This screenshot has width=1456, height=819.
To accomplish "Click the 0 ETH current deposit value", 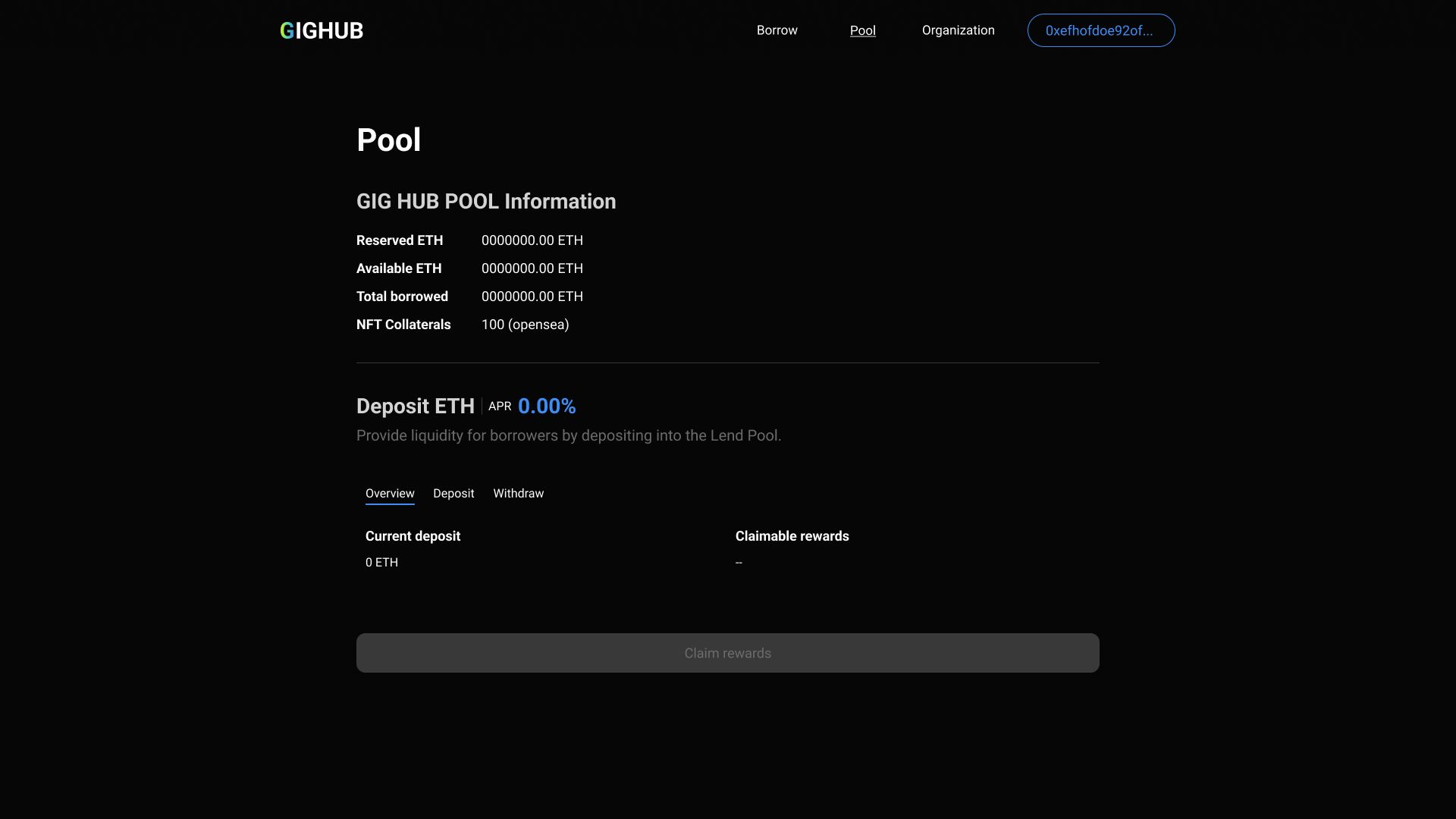I will click(x=381, y=563).
